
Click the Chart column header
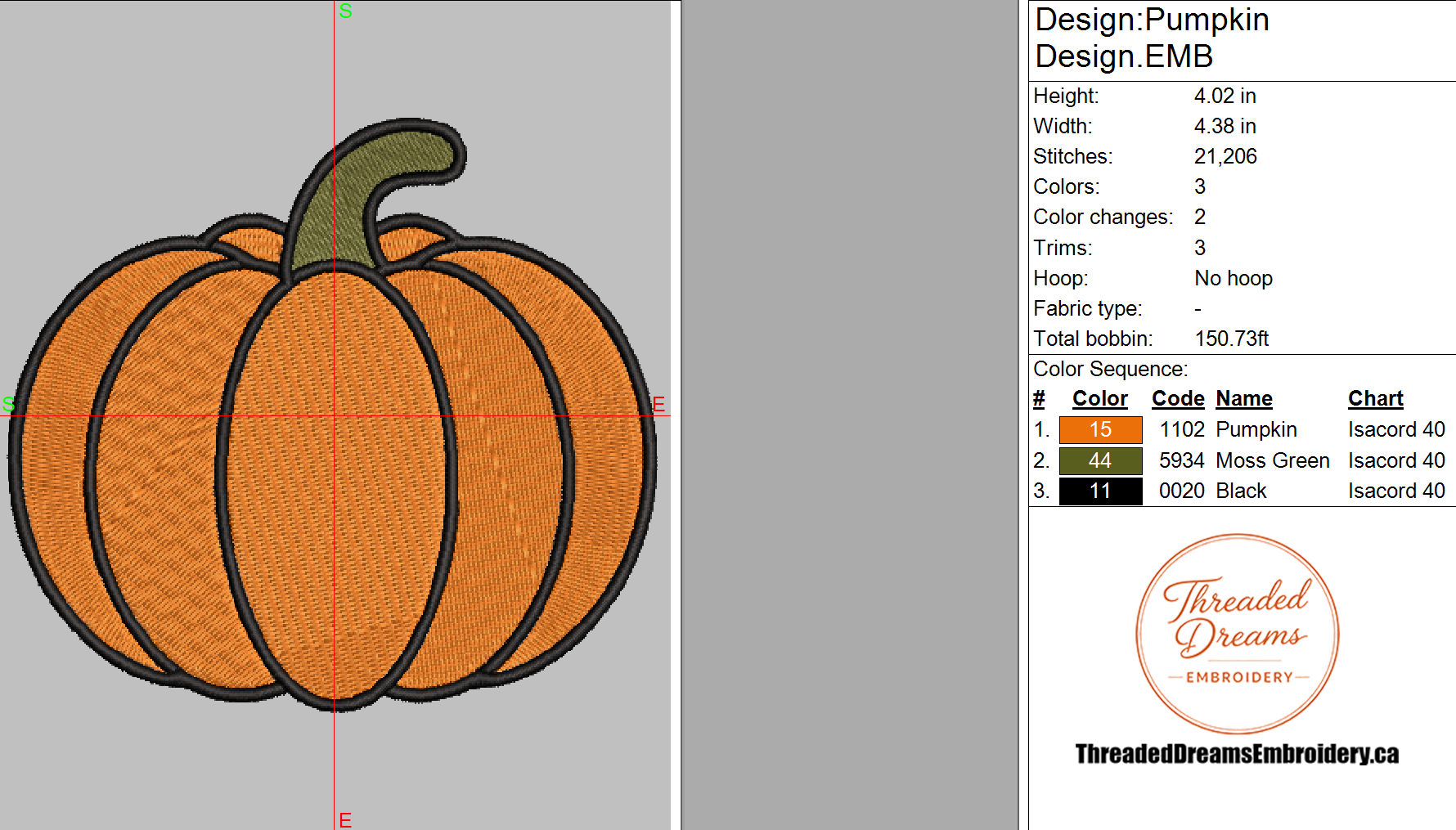1376,398
